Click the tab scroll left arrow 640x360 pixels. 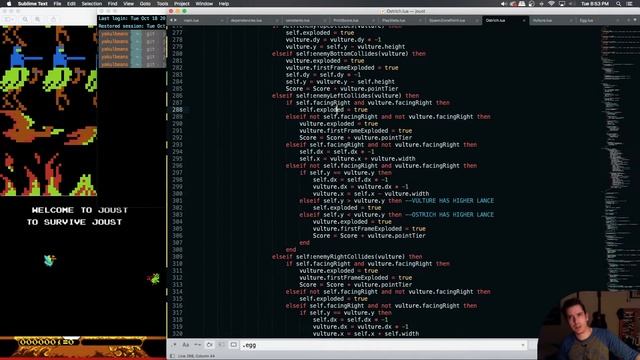(x=171, y=20)
